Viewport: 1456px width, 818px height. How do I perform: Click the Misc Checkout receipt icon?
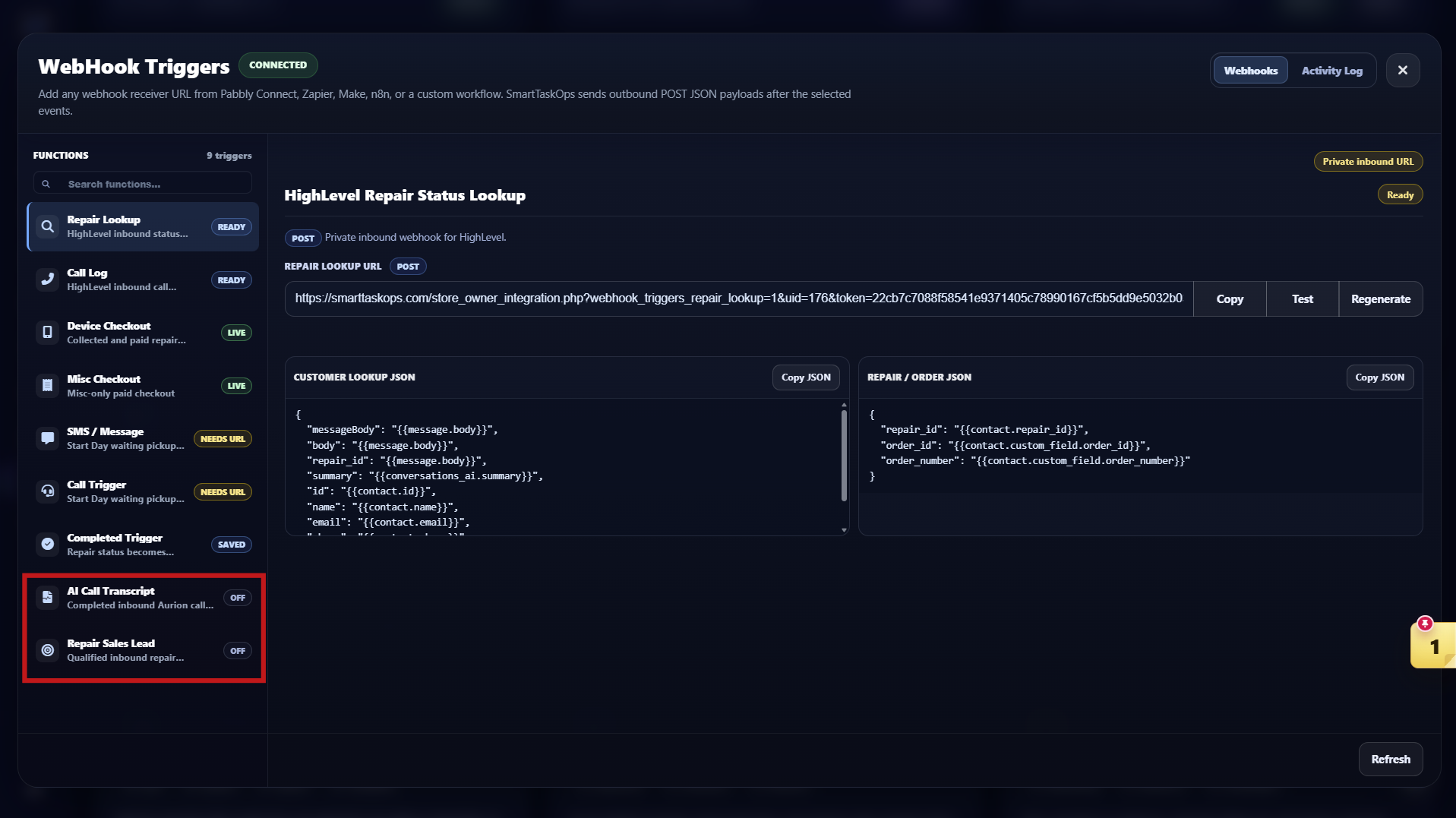coord(47,386)
